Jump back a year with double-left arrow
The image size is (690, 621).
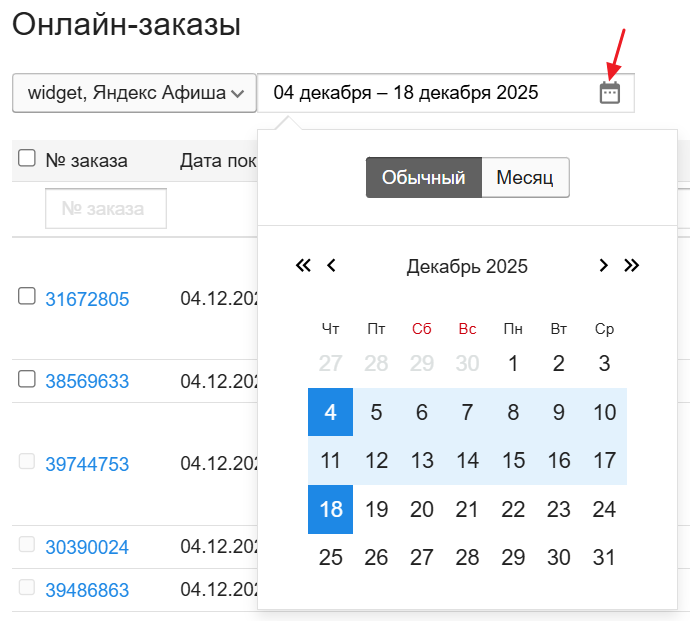[x=304, y=265]
